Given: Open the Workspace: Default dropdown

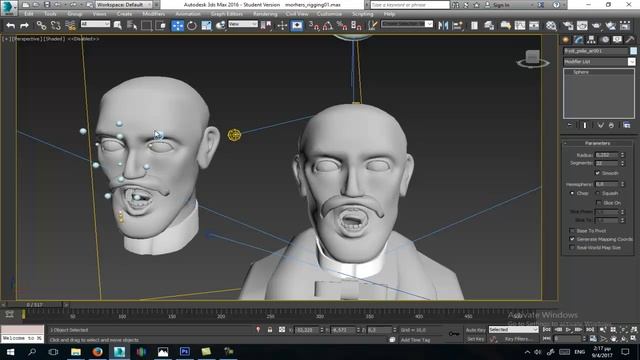Looking at the screenshot, I should 124,5.
